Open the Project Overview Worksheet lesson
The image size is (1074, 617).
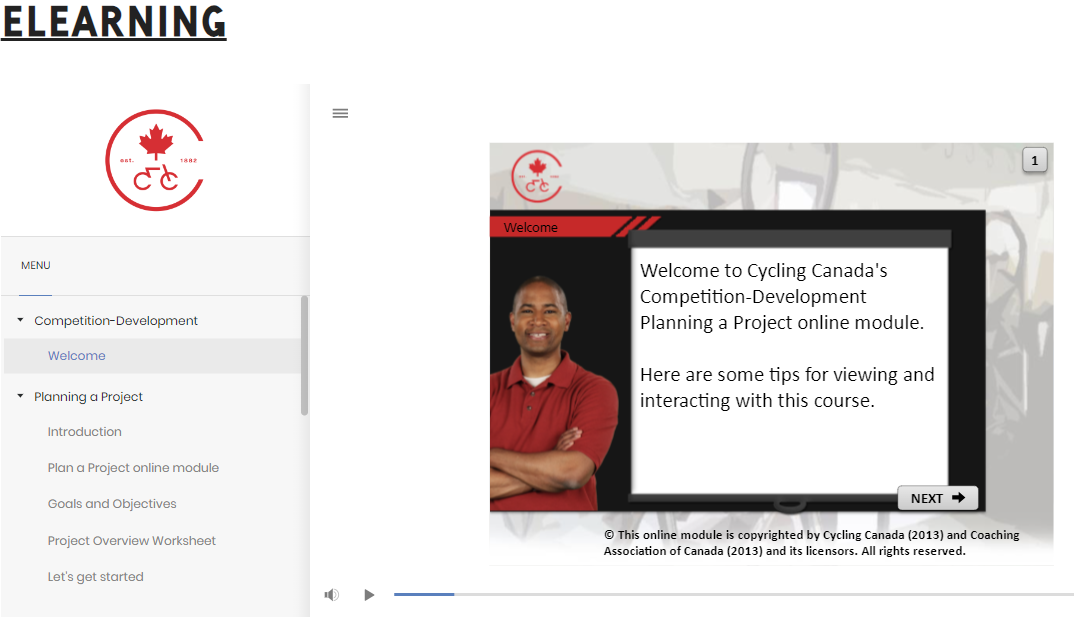tap(132, 540)
